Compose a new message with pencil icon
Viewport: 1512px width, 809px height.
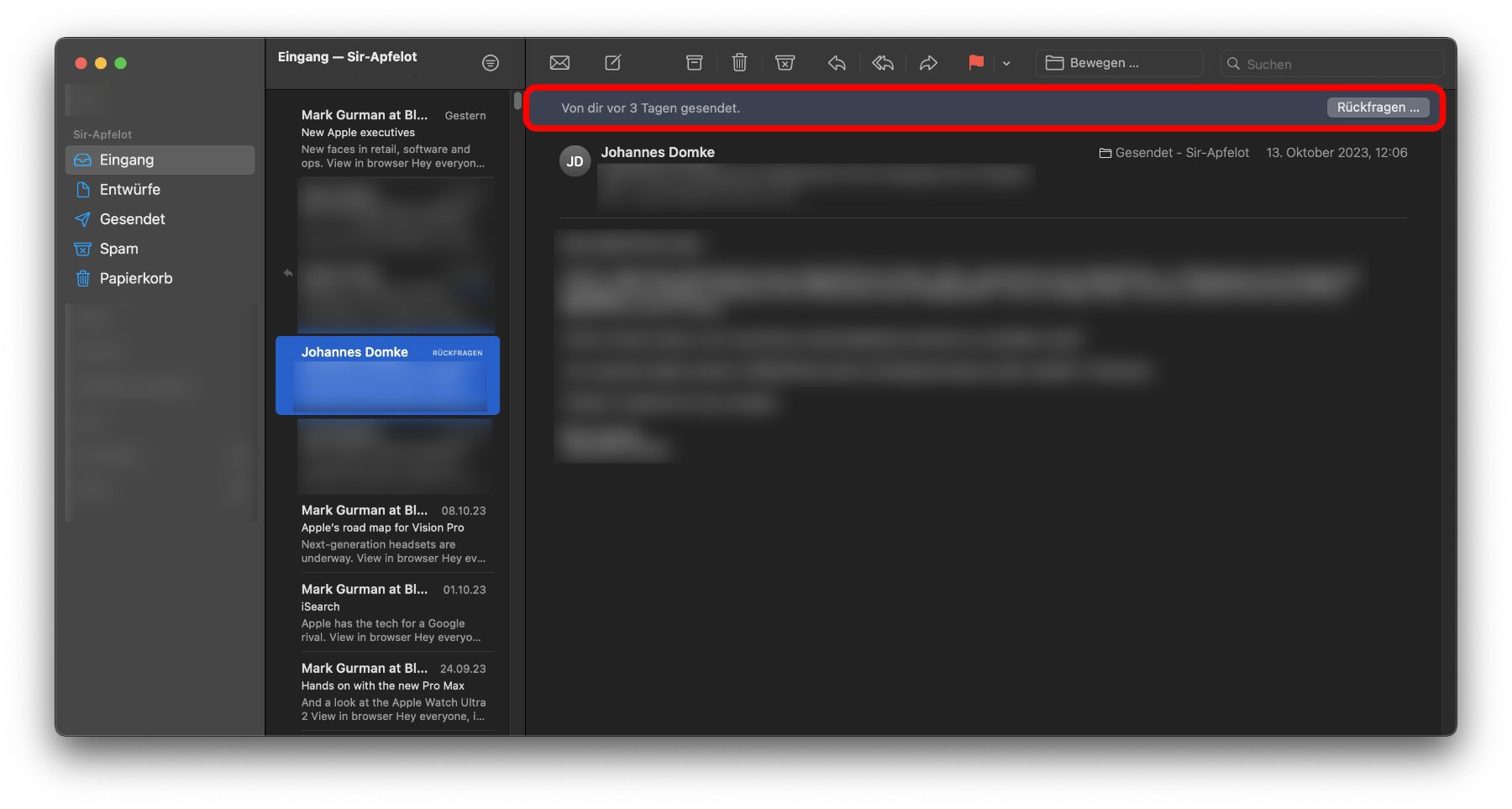pyautogui.click(x=613, y=63)
